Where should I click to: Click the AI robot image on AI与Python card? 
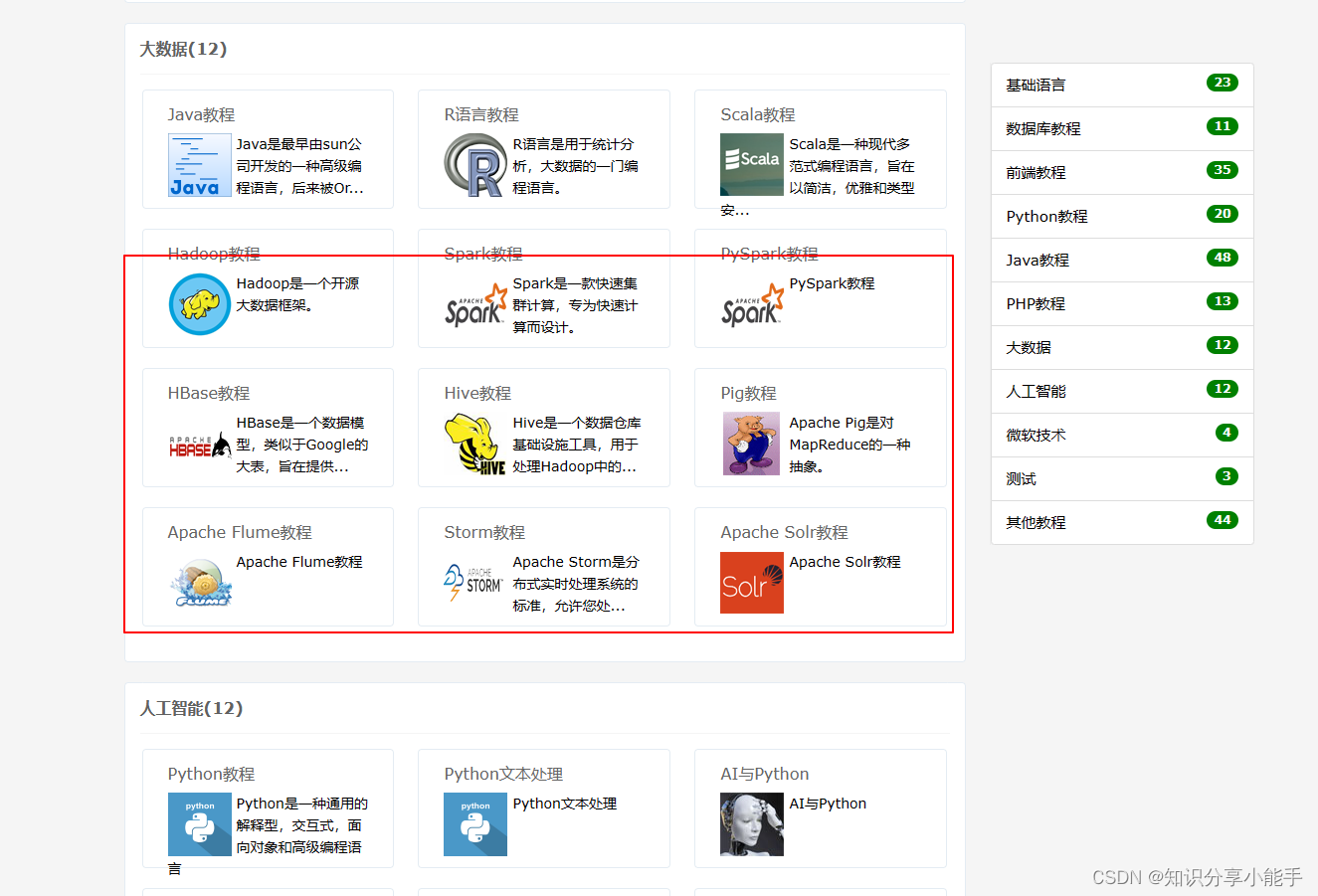coord(752,823)
